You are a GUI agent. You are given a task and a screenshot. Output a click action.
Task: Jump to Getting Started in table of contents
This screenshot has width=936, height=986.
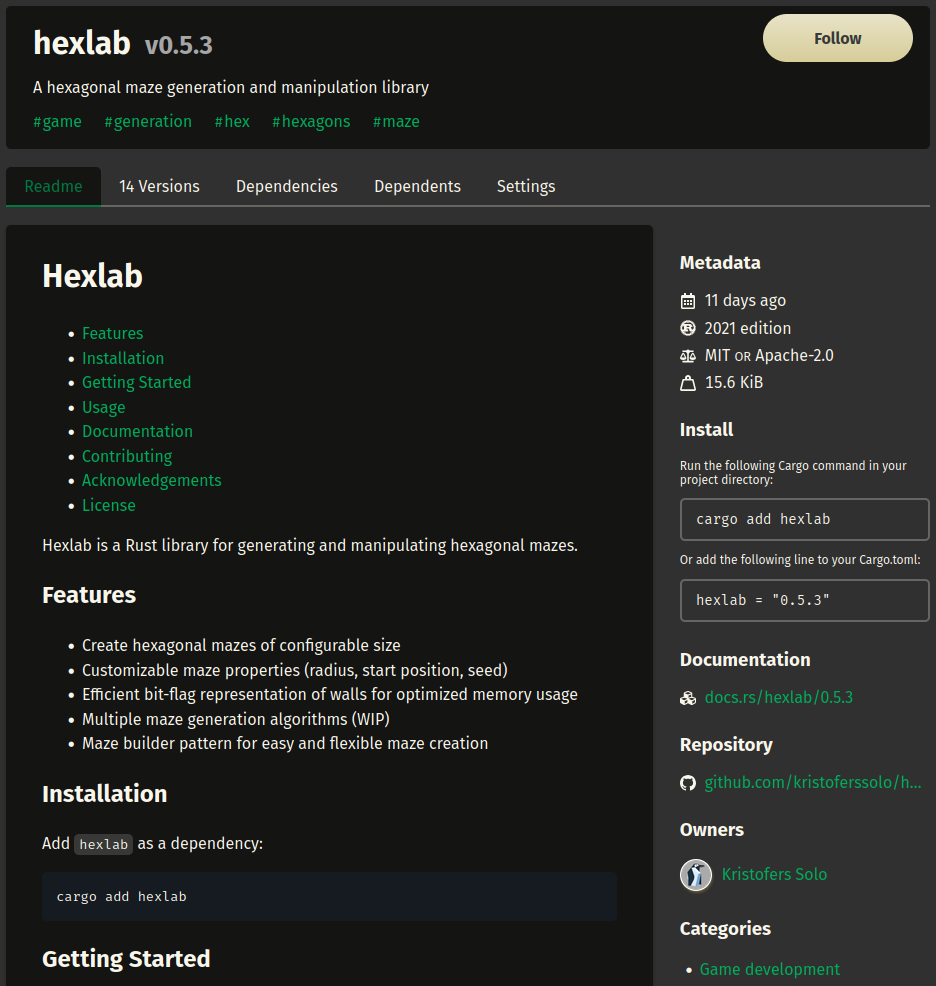pyautogui.click(x=136, y=383)
